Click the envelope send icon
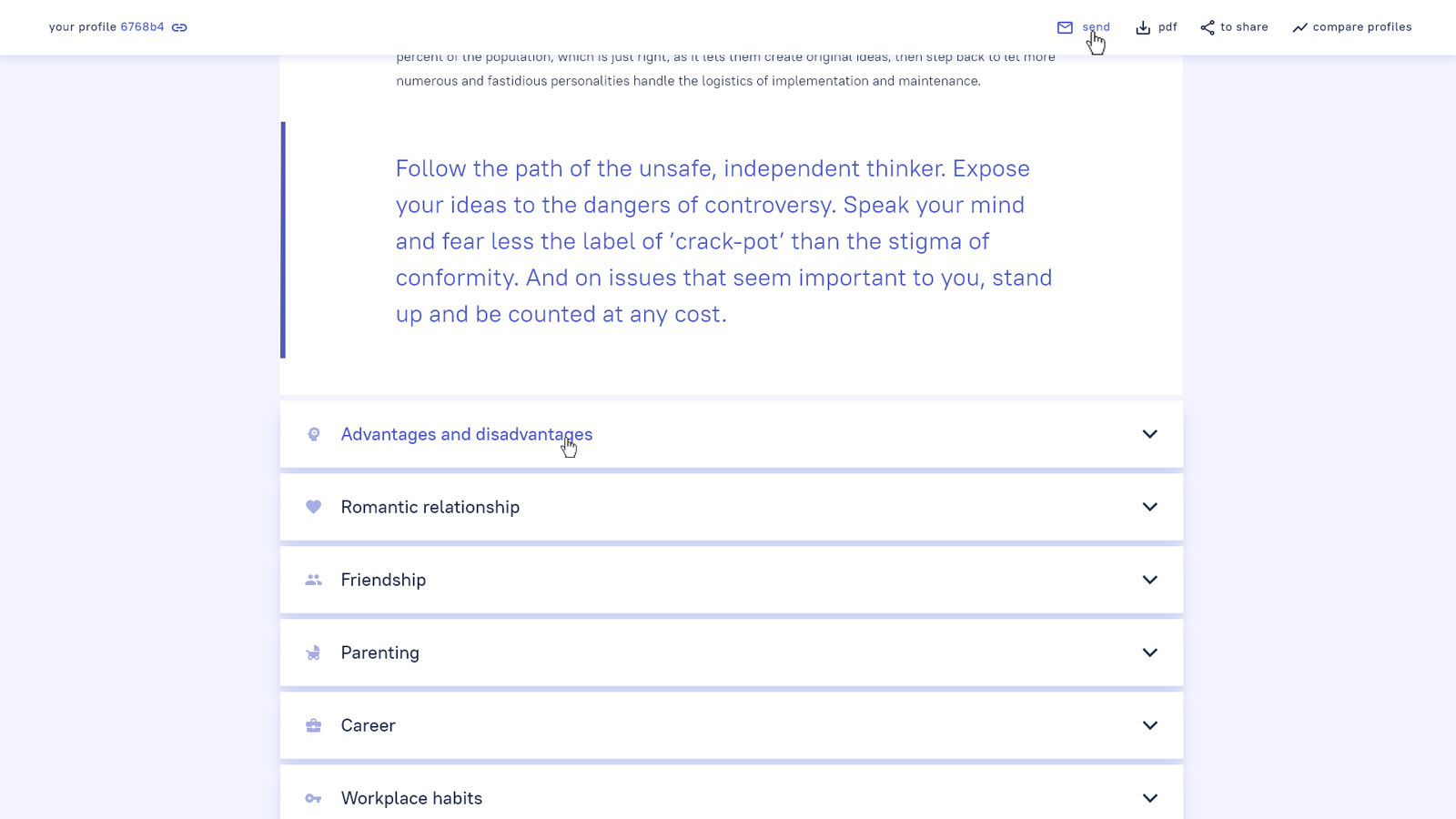The image size is (1456, 819). click(x=1065, y=27)
